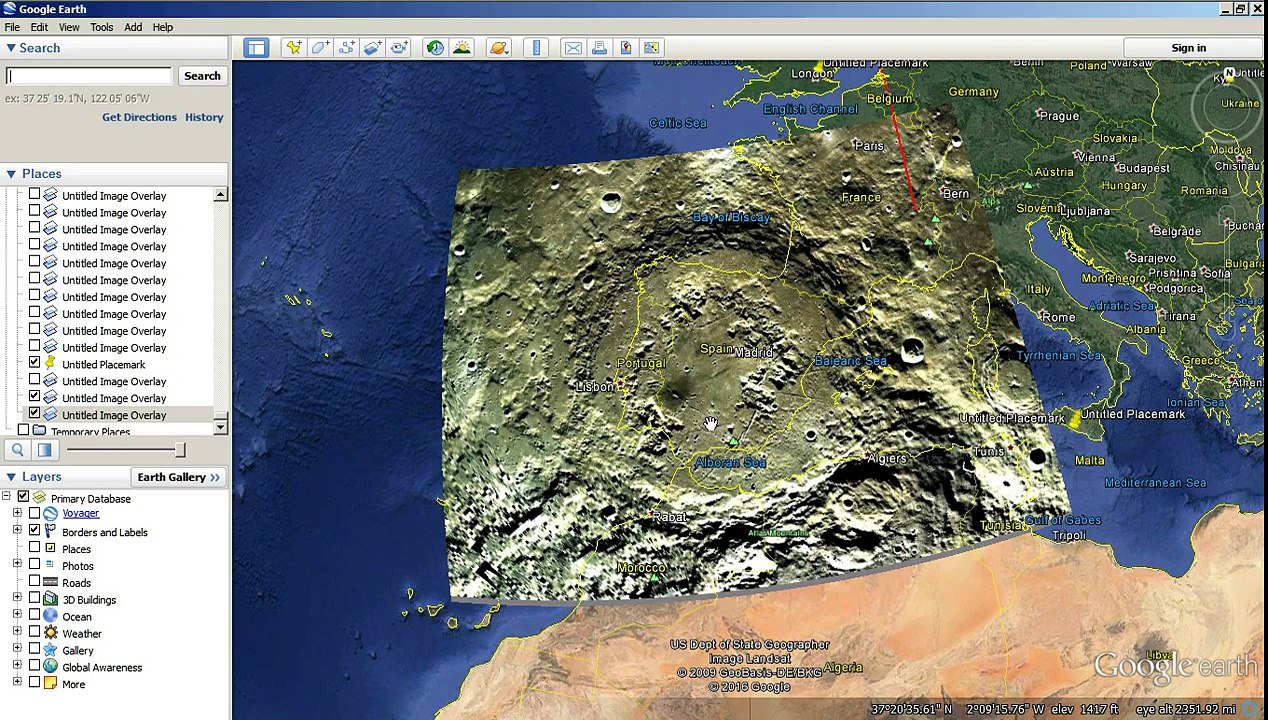The height and width of the screenshot is (720, 1268).
Task: Click the Weather layer sun icon
Action: [x=50, y=634]
